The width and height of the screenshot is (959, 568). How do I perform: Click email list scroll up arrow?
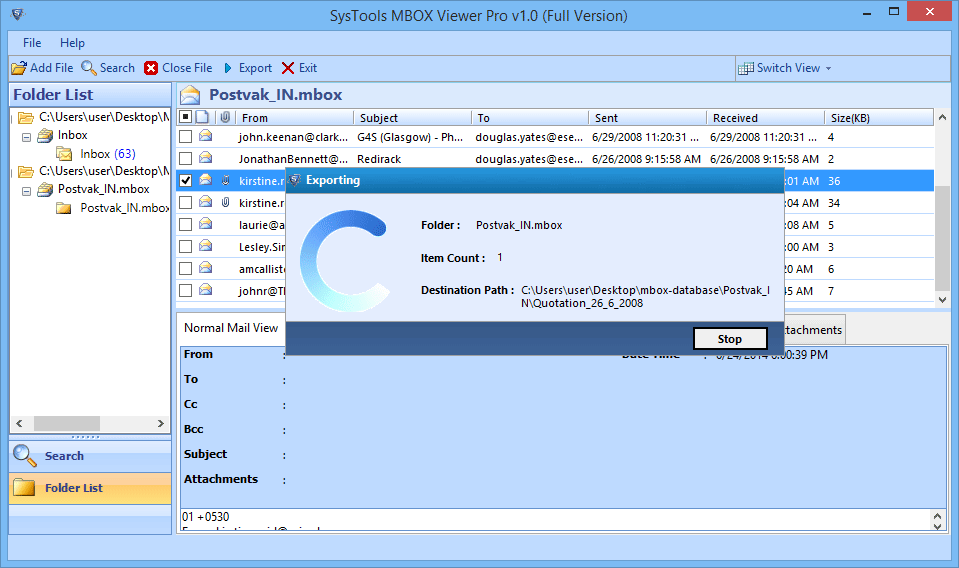point(942,117)
